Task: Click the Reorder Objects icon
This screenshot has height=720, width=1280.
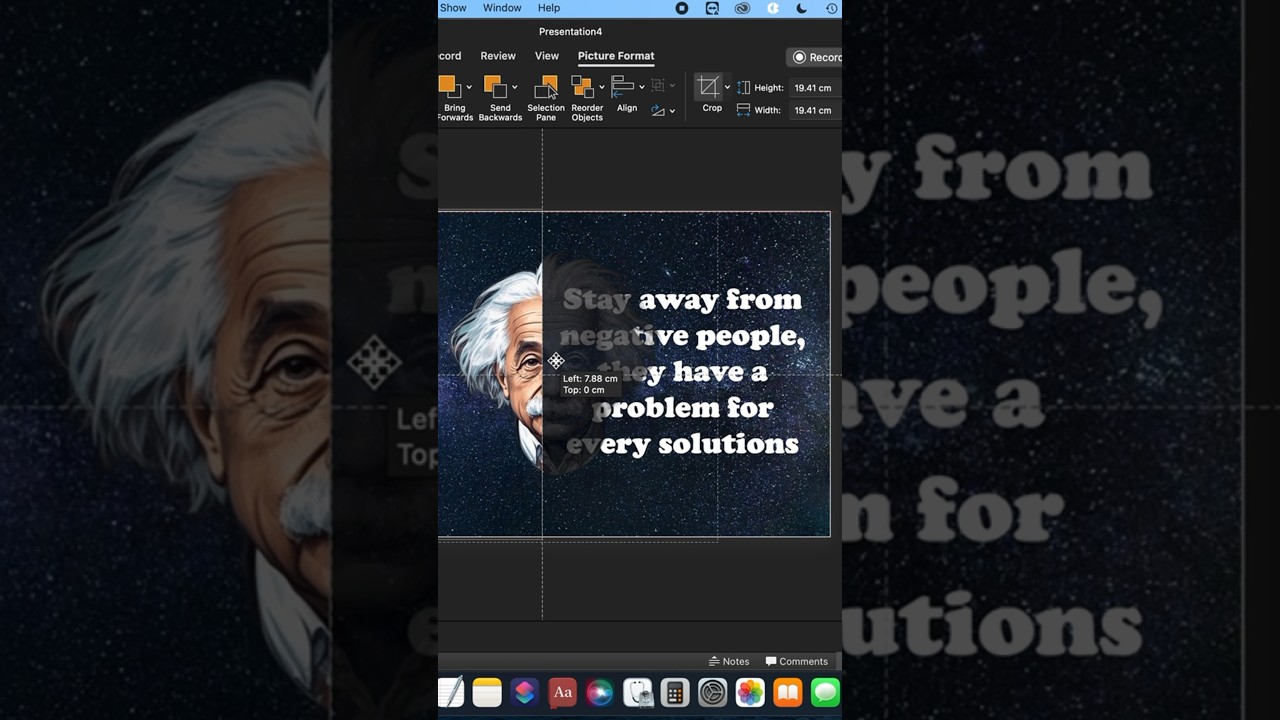Action: point(582,87)
